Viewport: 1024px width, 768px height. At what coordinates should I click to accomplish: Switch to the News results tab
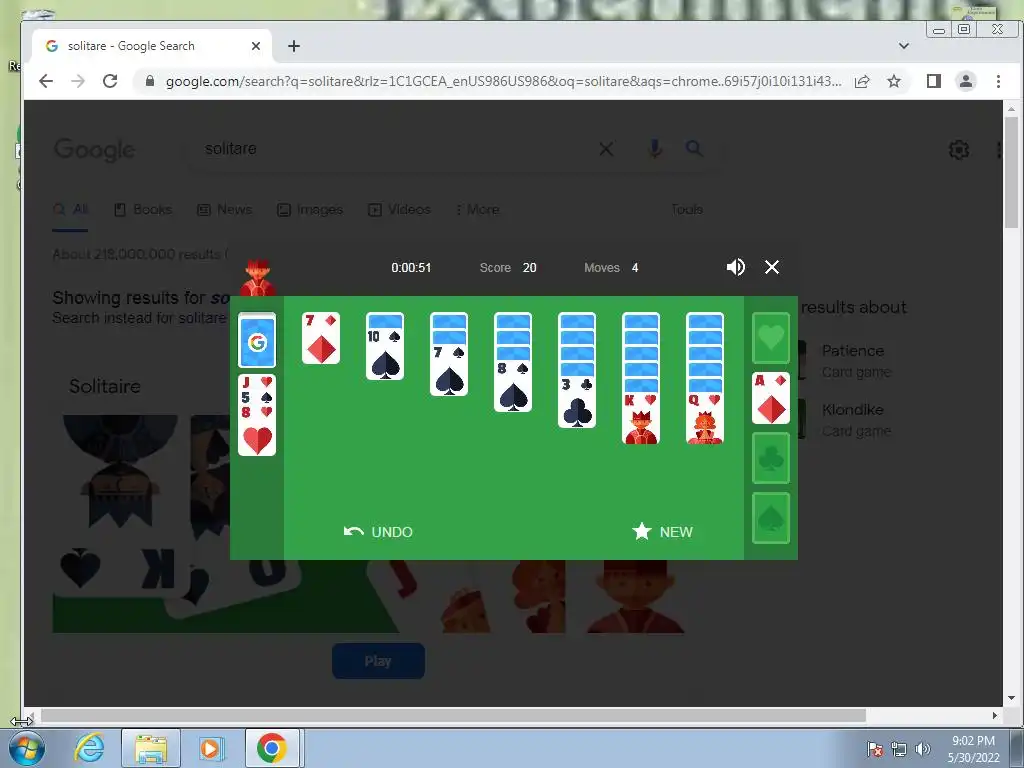pos(225,210)
